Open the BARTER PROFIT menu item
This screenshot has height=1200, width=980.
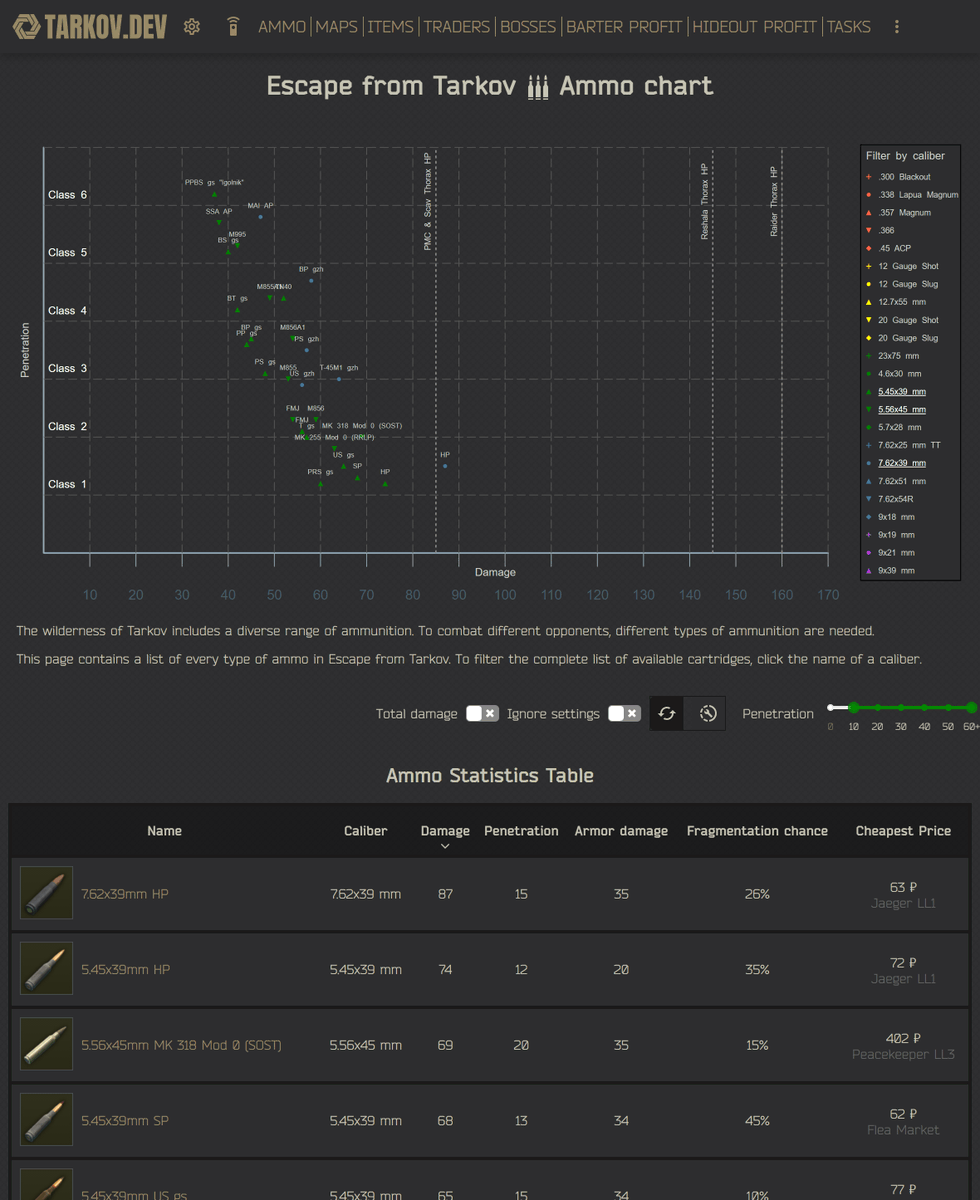624,27
